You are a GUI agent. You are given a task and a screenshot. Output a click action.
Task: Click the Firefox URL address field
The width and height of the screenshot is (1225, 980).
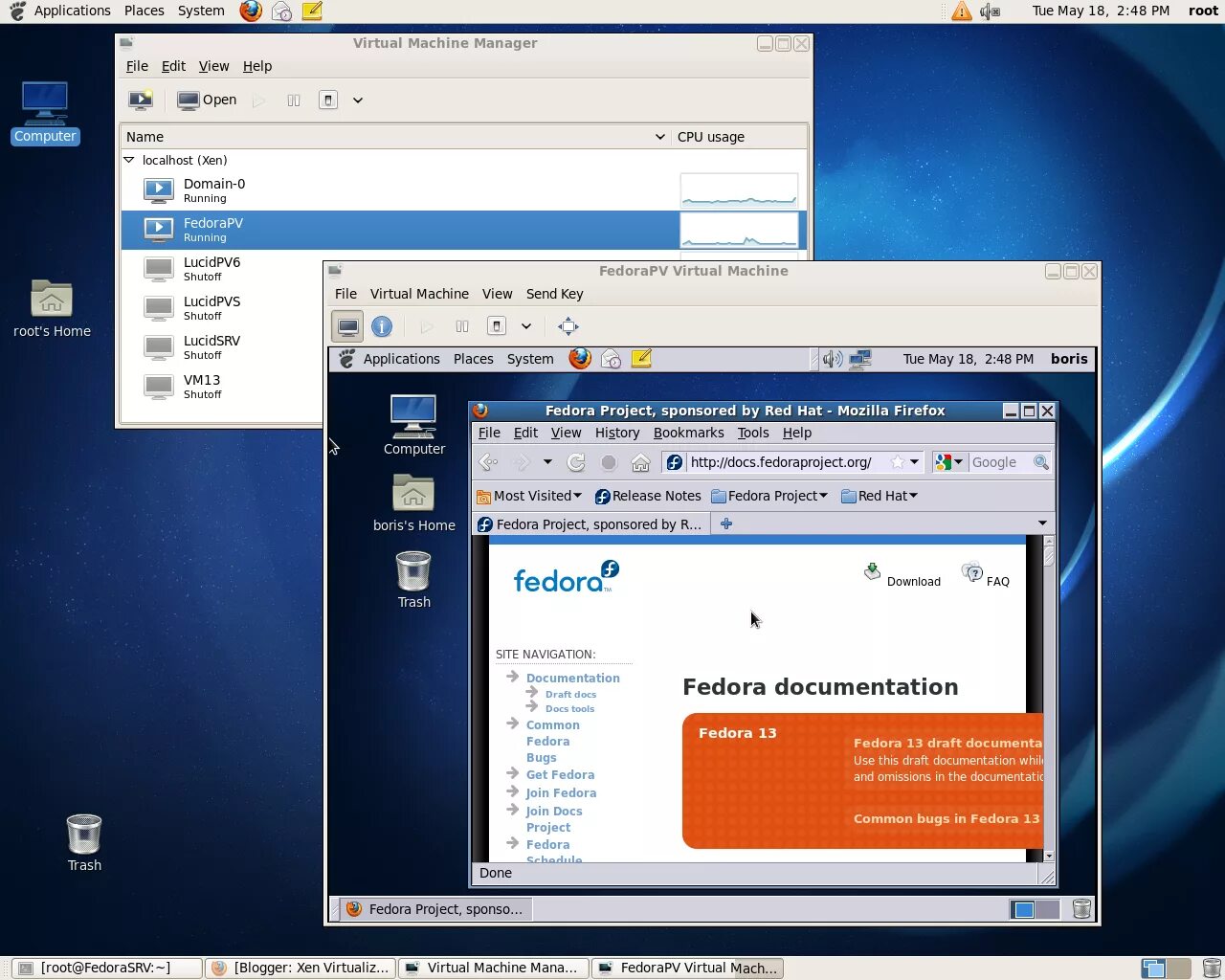(x=788, y=462)
